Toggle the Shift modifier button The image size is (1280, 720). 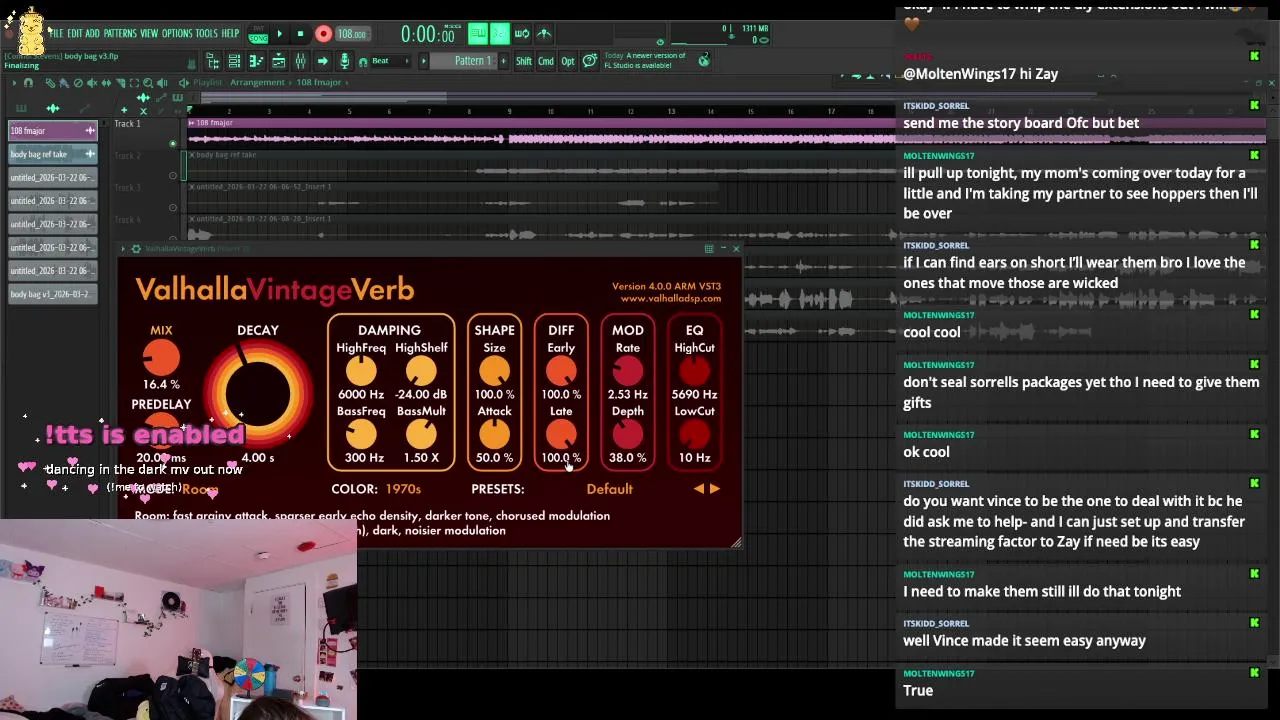click(523, 61)
